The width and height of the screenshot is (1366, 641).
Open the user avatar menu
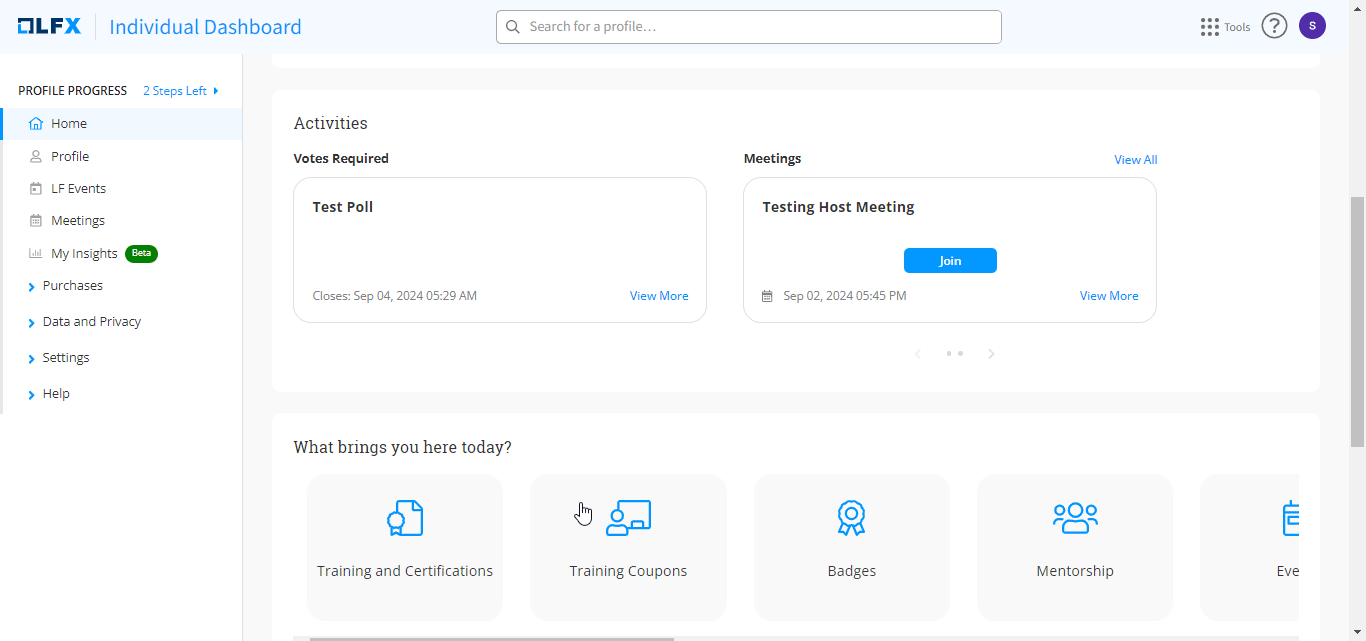click(1312, 26)
